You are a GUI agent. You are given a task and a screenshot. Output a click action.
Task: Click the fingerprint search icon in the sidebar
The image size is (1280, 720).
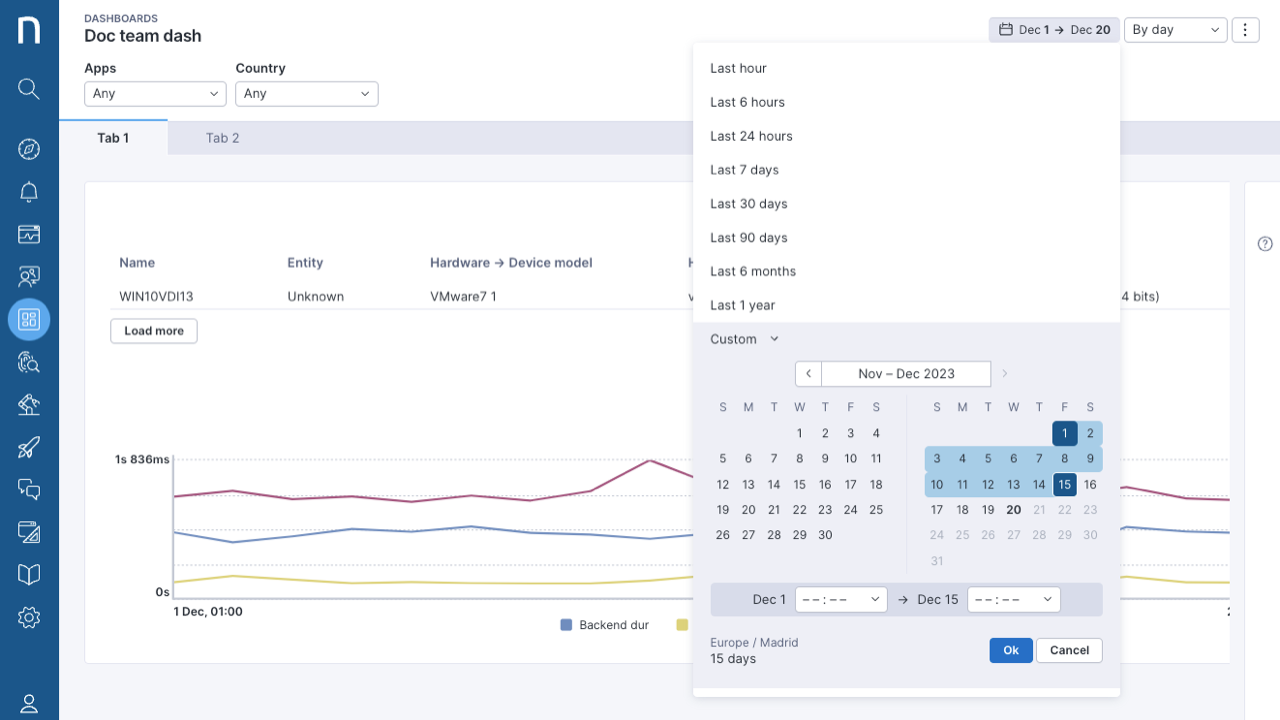tap(29, 362)
